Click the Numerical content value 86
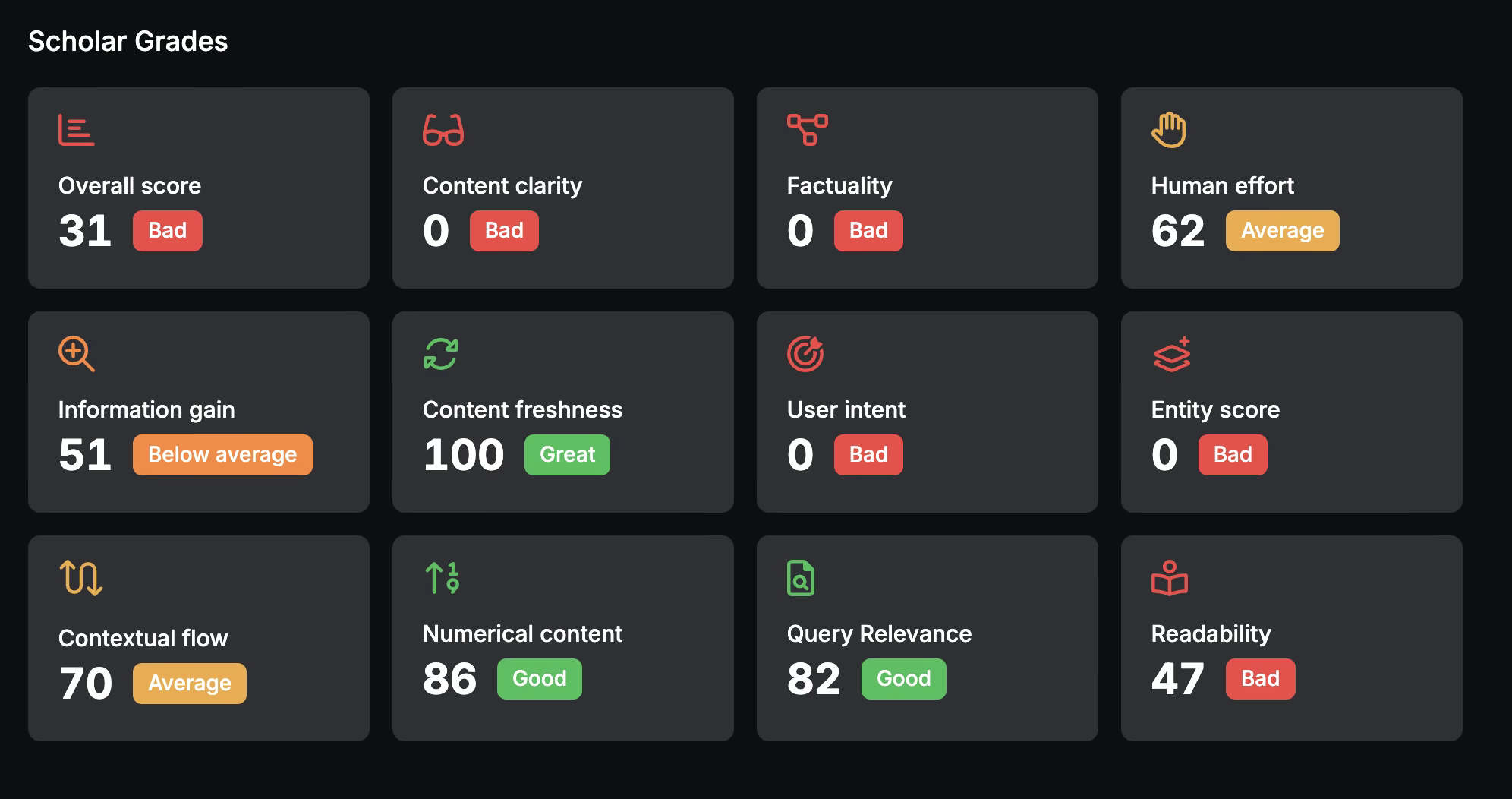 (450, 679)
